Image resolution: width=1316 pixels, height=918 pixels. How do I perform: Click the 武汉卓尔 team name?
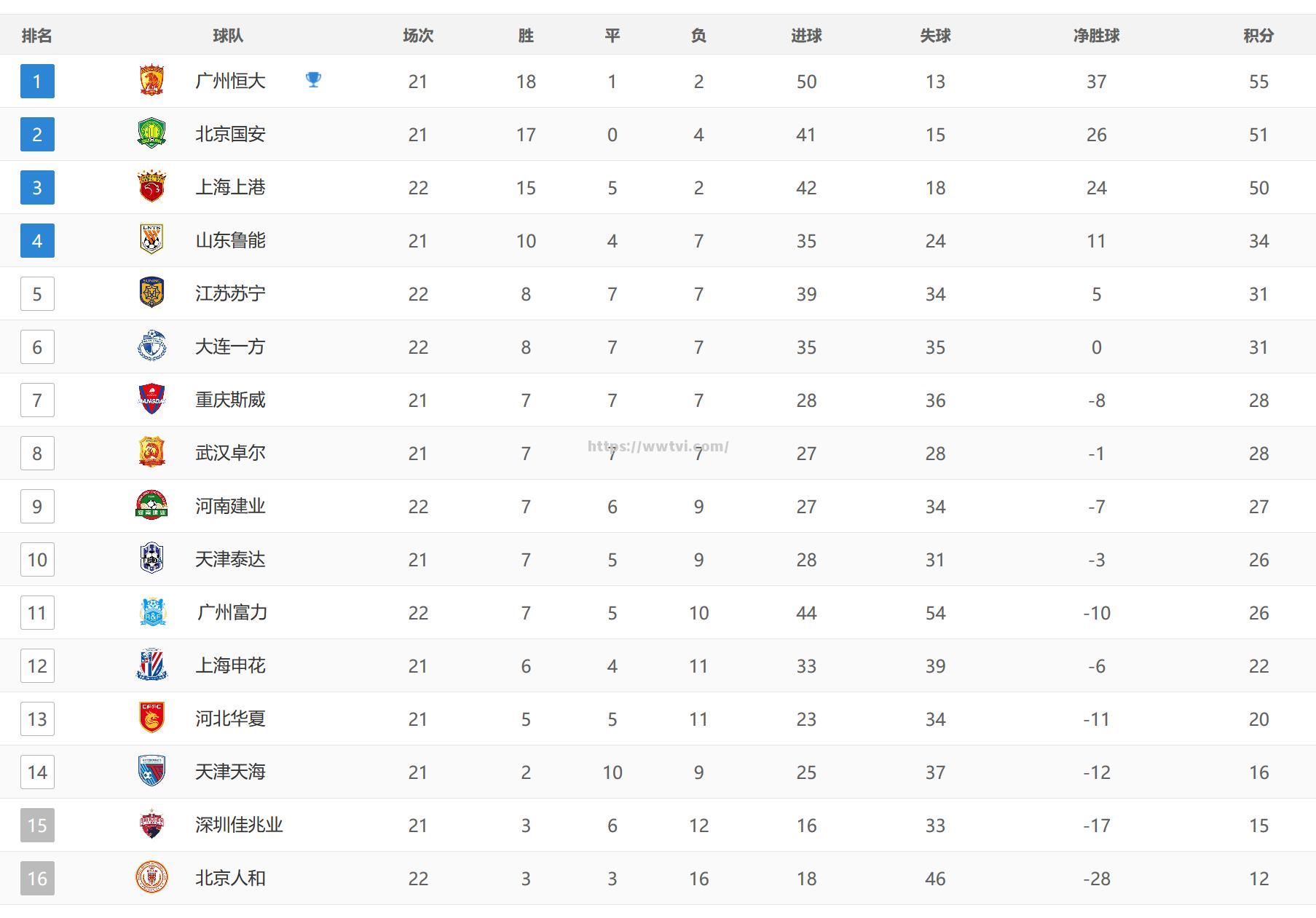230,453
